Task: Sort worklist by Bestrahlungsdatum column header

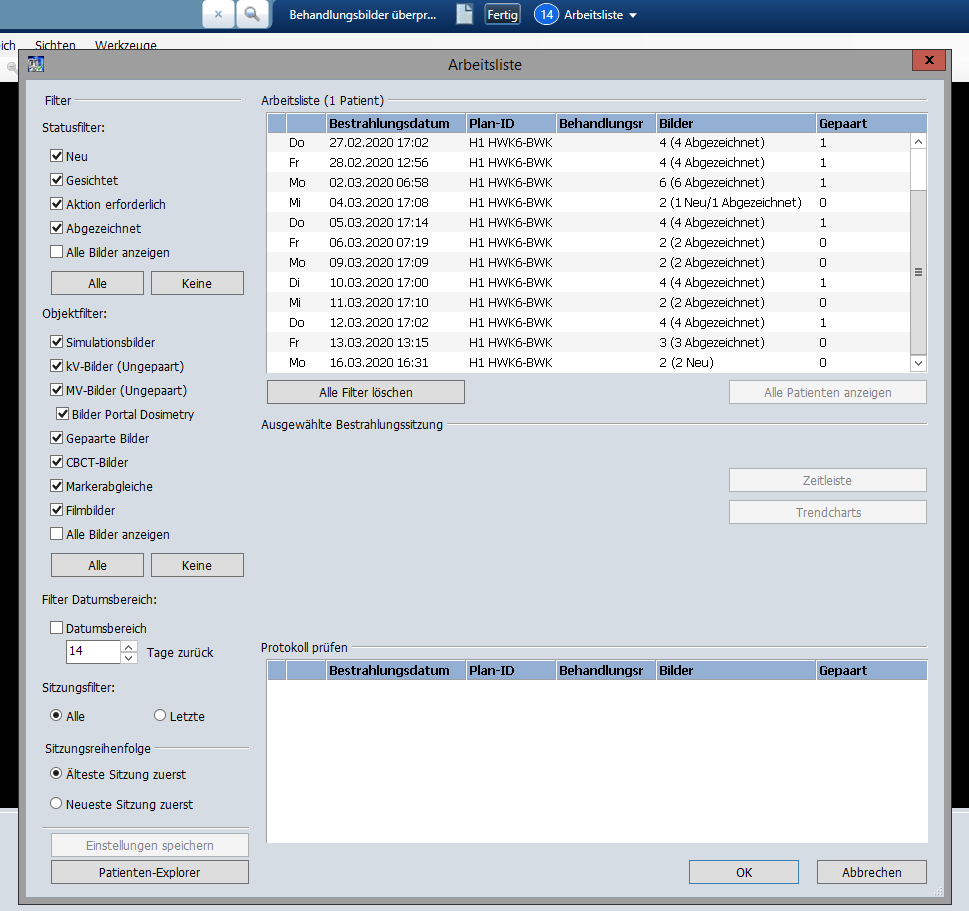Action: pyautogui.click(x=395, y=124)
